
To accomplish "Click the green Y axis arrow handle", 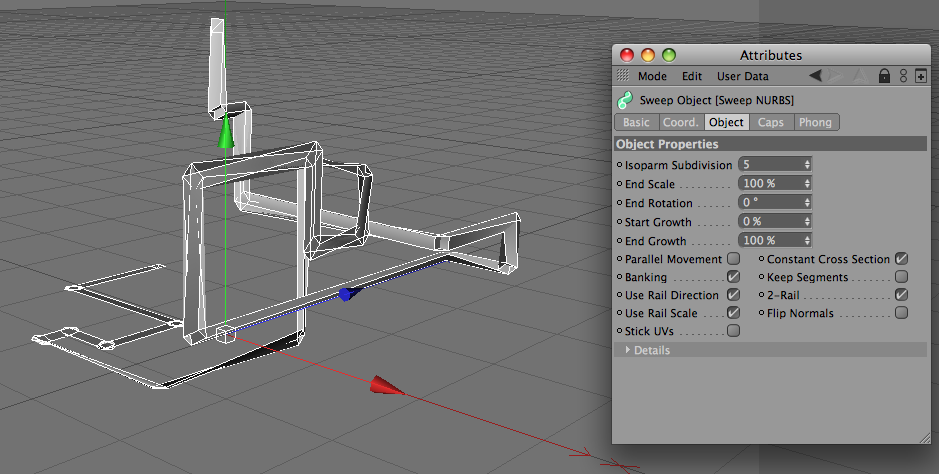I will pos(226,131).
